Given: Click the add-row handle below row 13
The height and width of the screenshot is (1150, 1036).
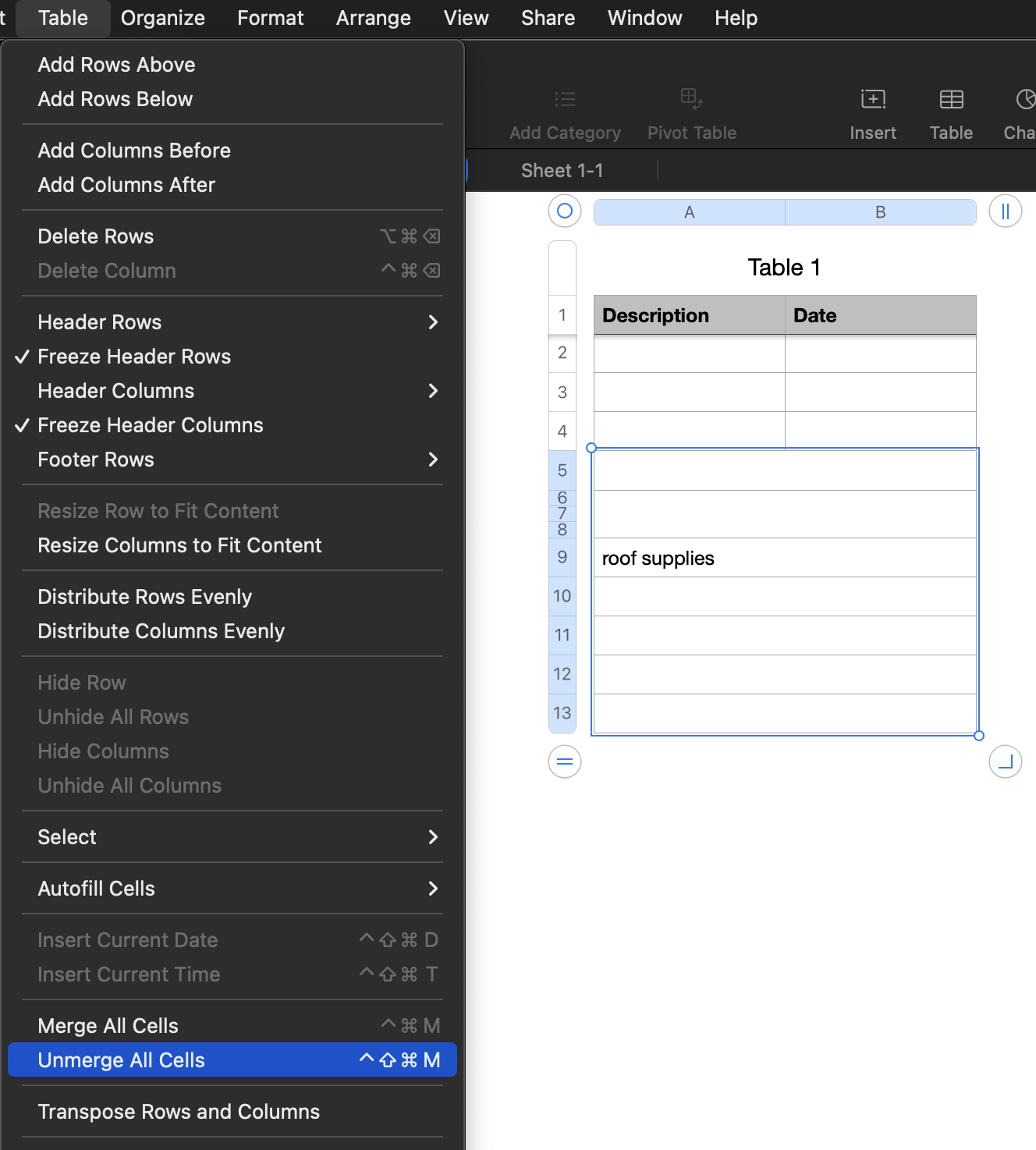Looking at the screenshot, I should pos(565,761).
